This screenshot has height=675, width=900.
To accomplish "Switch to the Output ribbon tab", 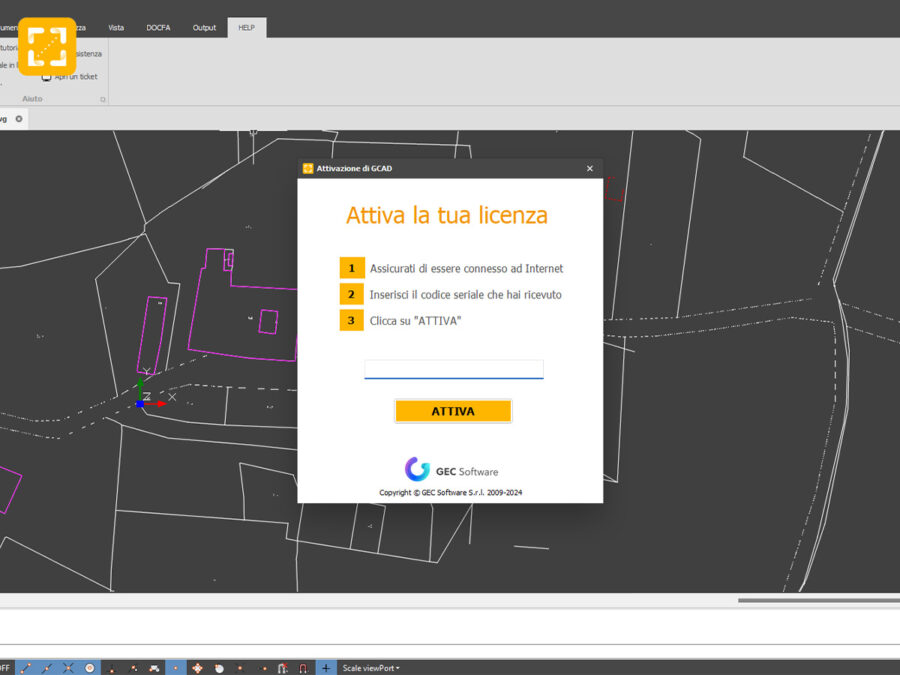I will pos(204,28).
